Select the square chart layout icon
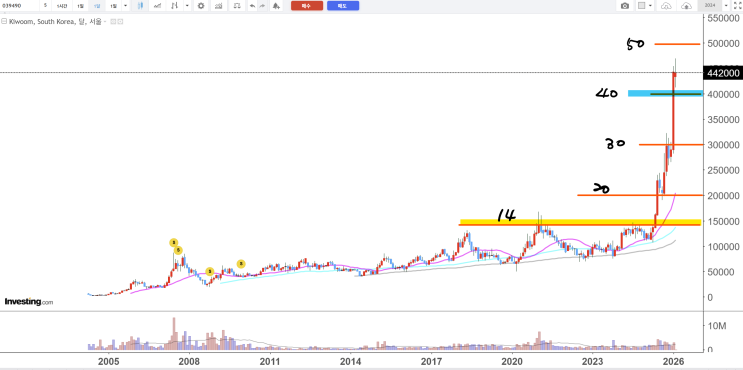Screen dimensions: 743x370 point(642,6)
